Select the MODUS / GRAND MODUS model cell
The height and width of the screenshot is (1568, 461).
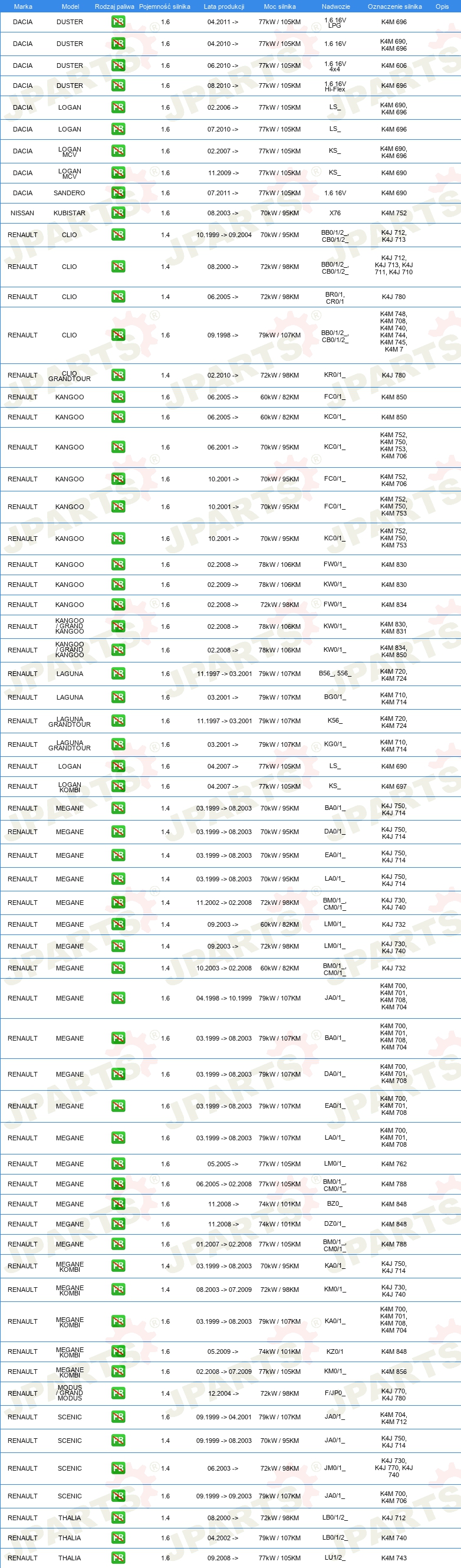point(70,1394)
